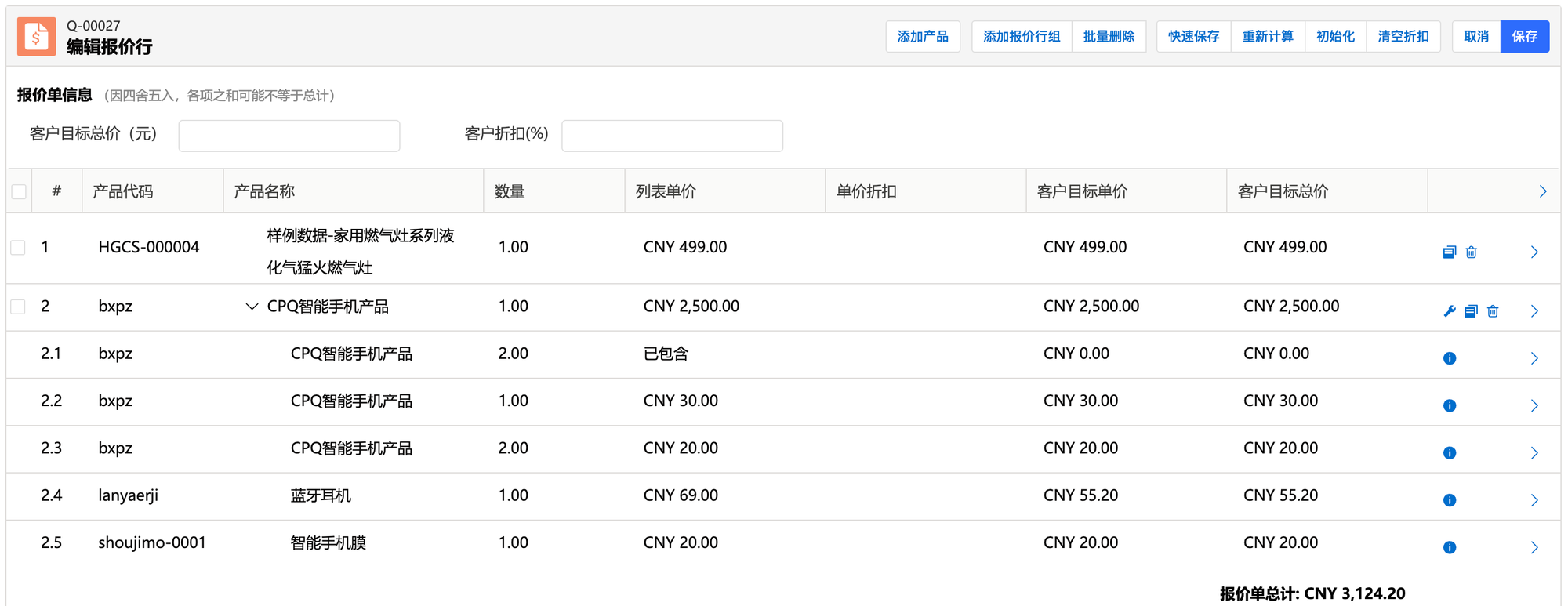Focus the 客户折扣(%) input field
1568x606 pixels.
672,136
